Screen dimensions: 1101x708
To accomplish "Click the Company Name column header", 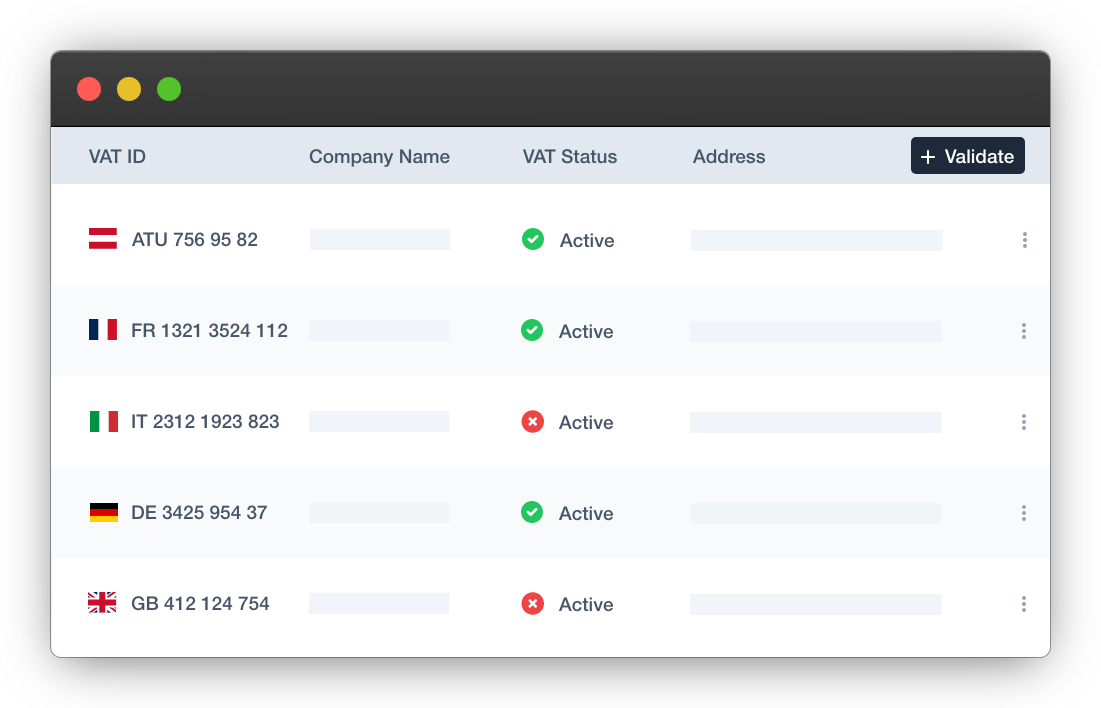I will click(379, 156).
